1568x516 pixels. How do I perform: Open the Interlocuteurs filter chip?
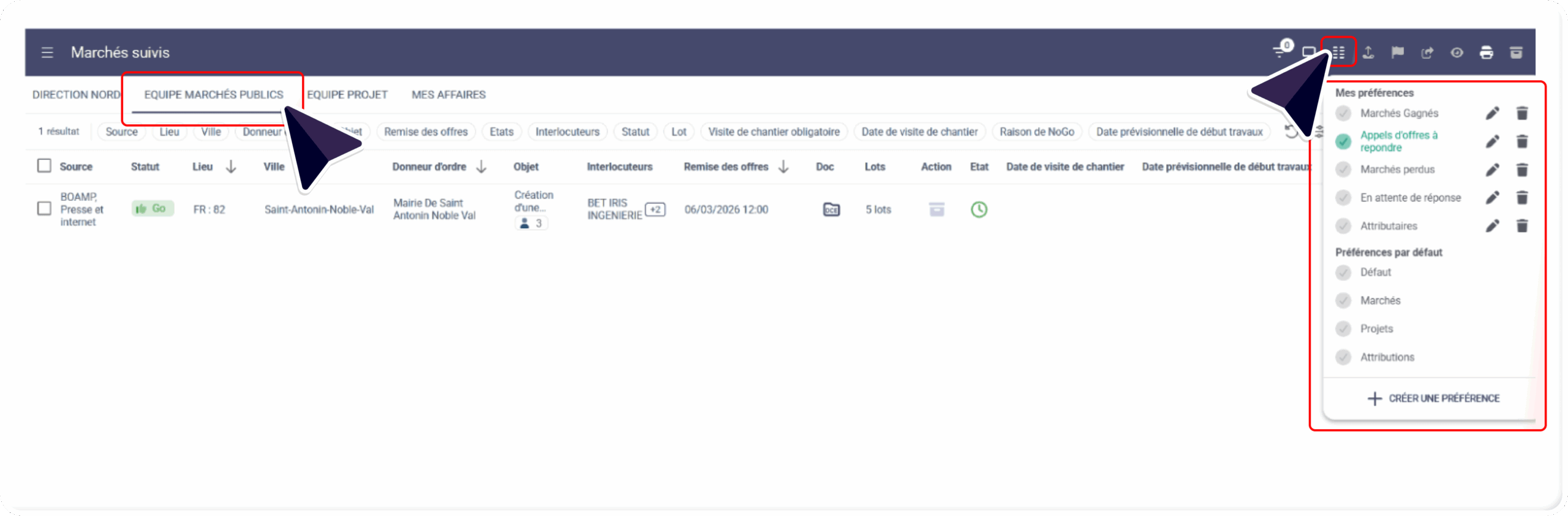567,132
